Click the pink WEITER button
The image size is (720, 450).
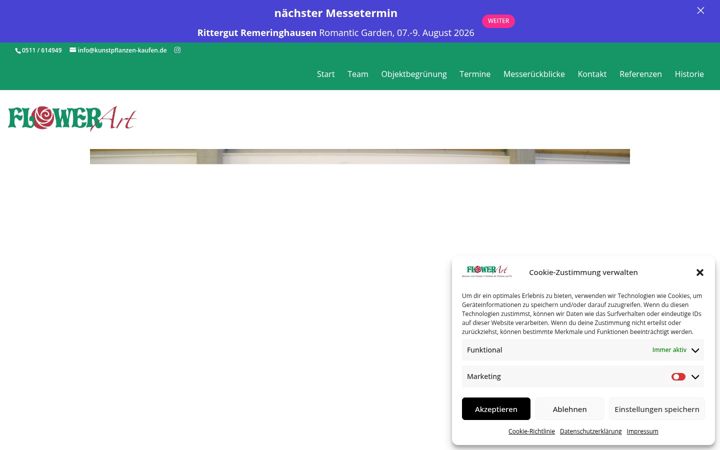pos(498,21)
